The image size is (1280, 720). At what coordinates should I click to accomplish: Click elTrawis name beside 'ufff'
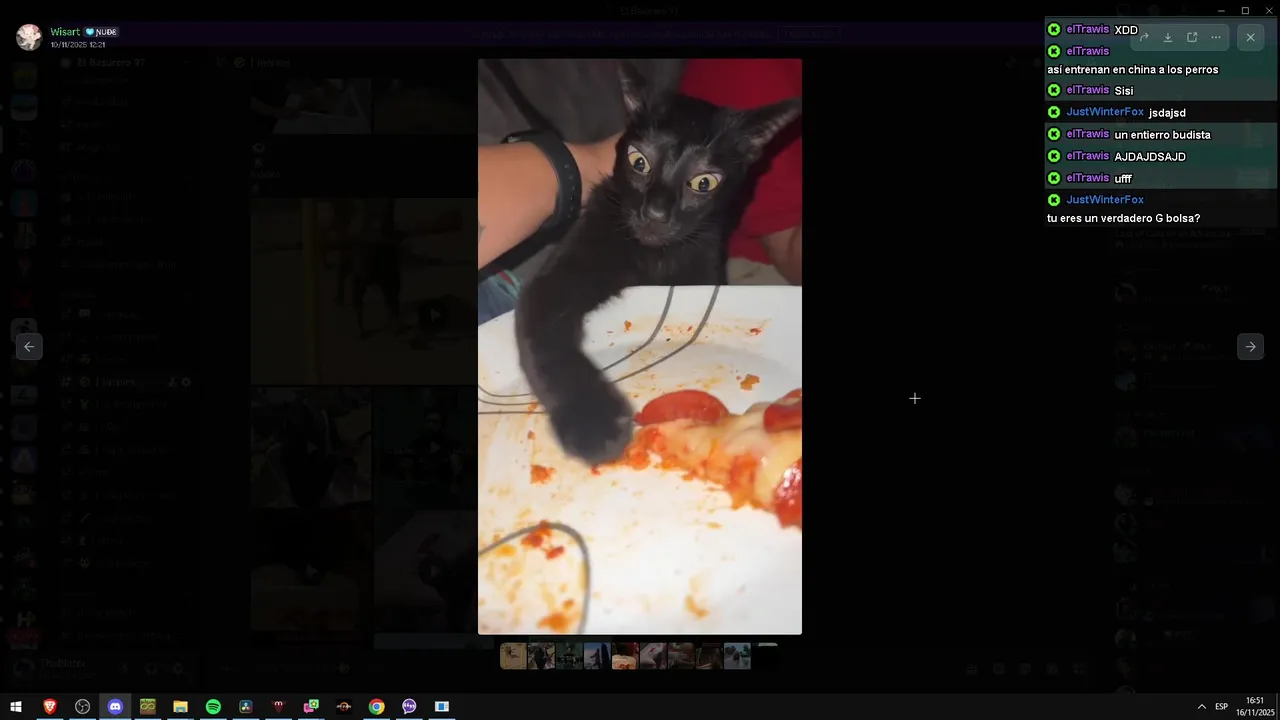pos(1088,178)
